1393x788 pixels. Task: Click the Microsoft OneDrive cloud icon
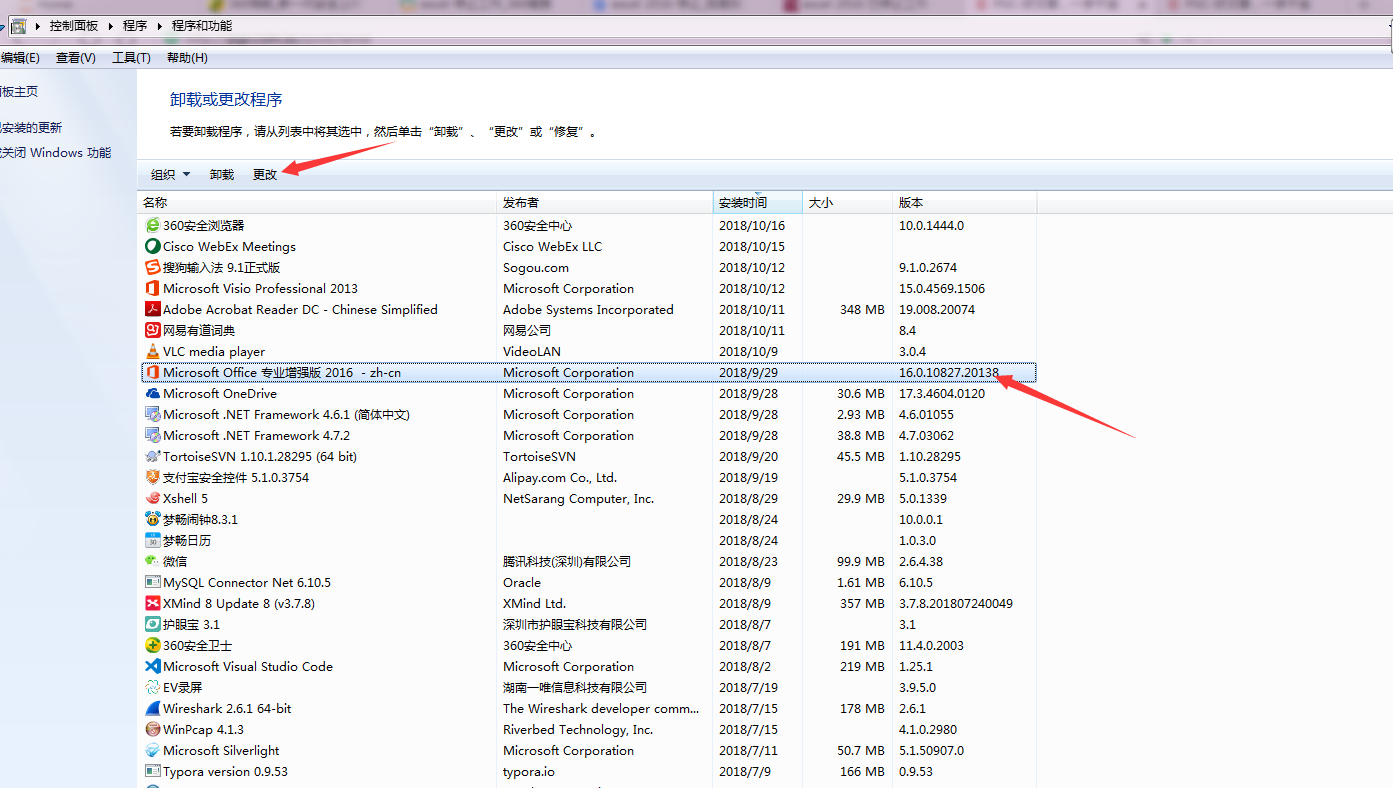pyautogui.click(x=153, y=393)
